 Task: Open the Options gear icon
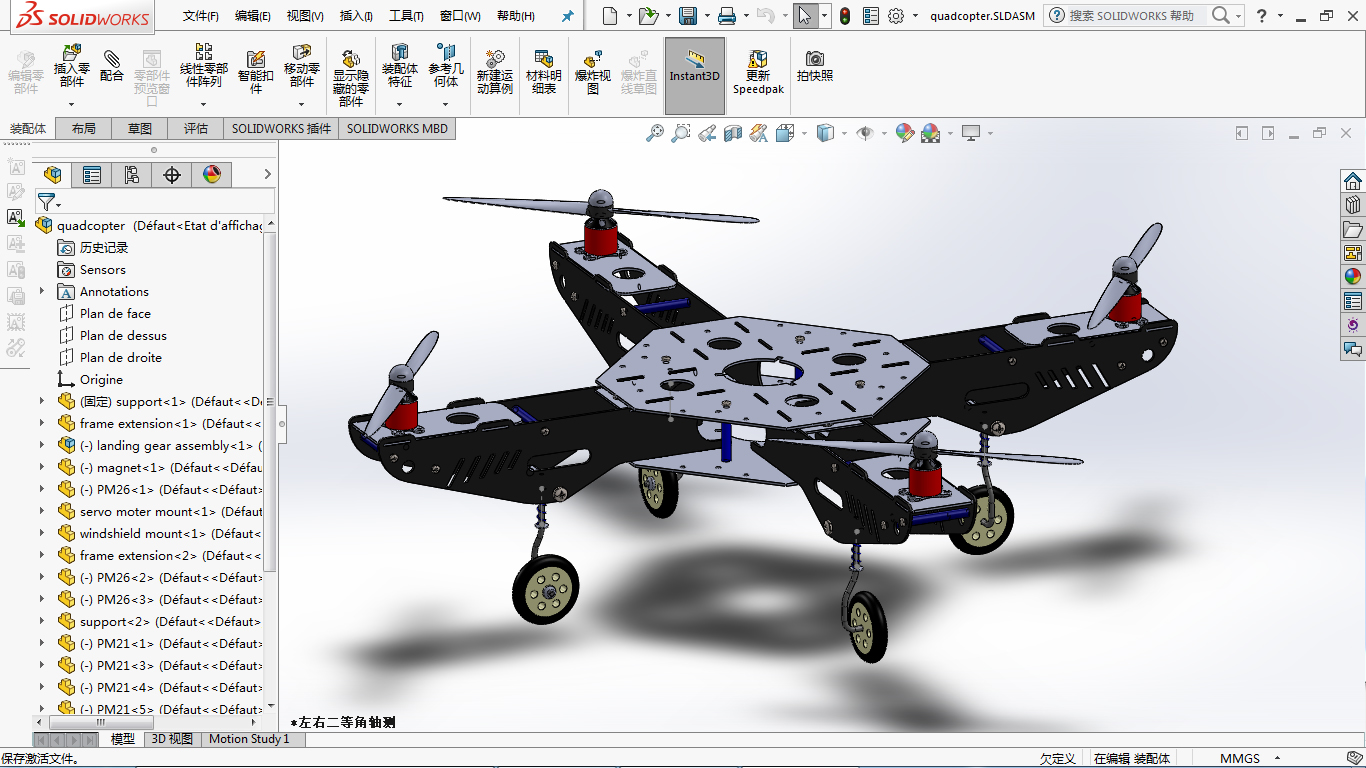pos(896,16)
